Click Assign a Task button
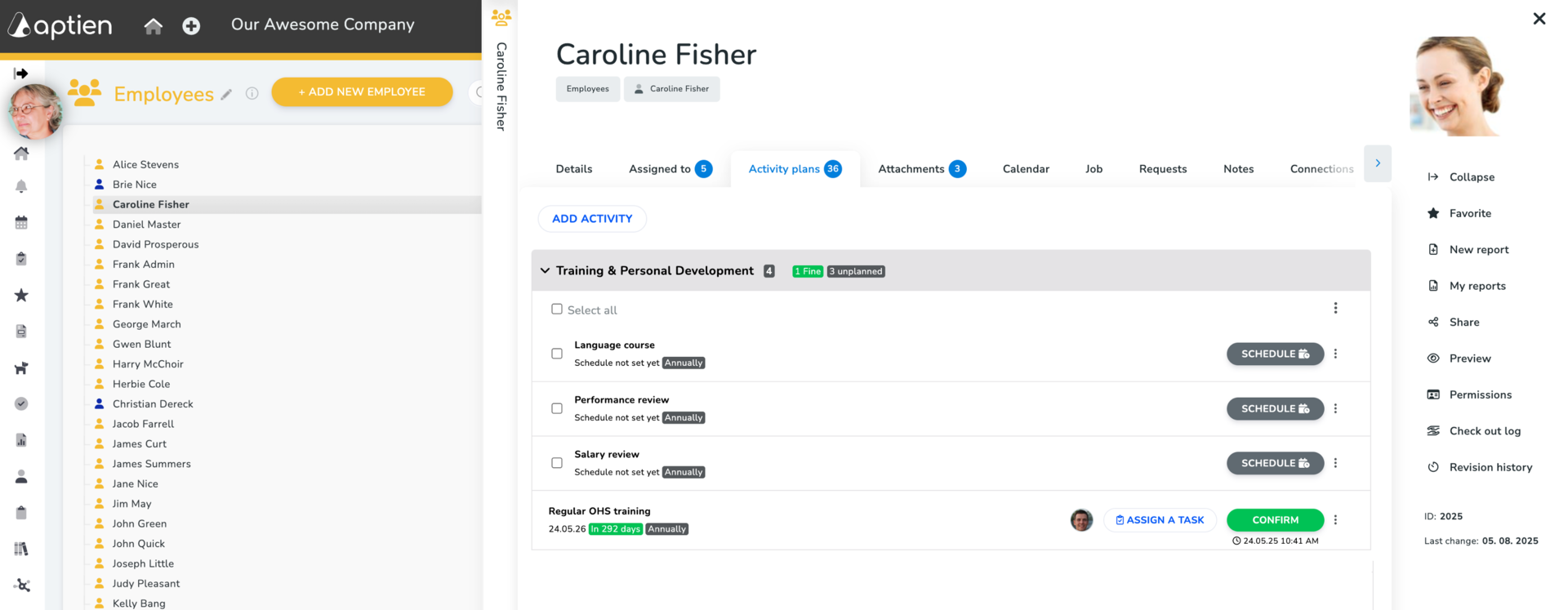This screenshot has width=1568, height=610. [x=1160, y=520]
